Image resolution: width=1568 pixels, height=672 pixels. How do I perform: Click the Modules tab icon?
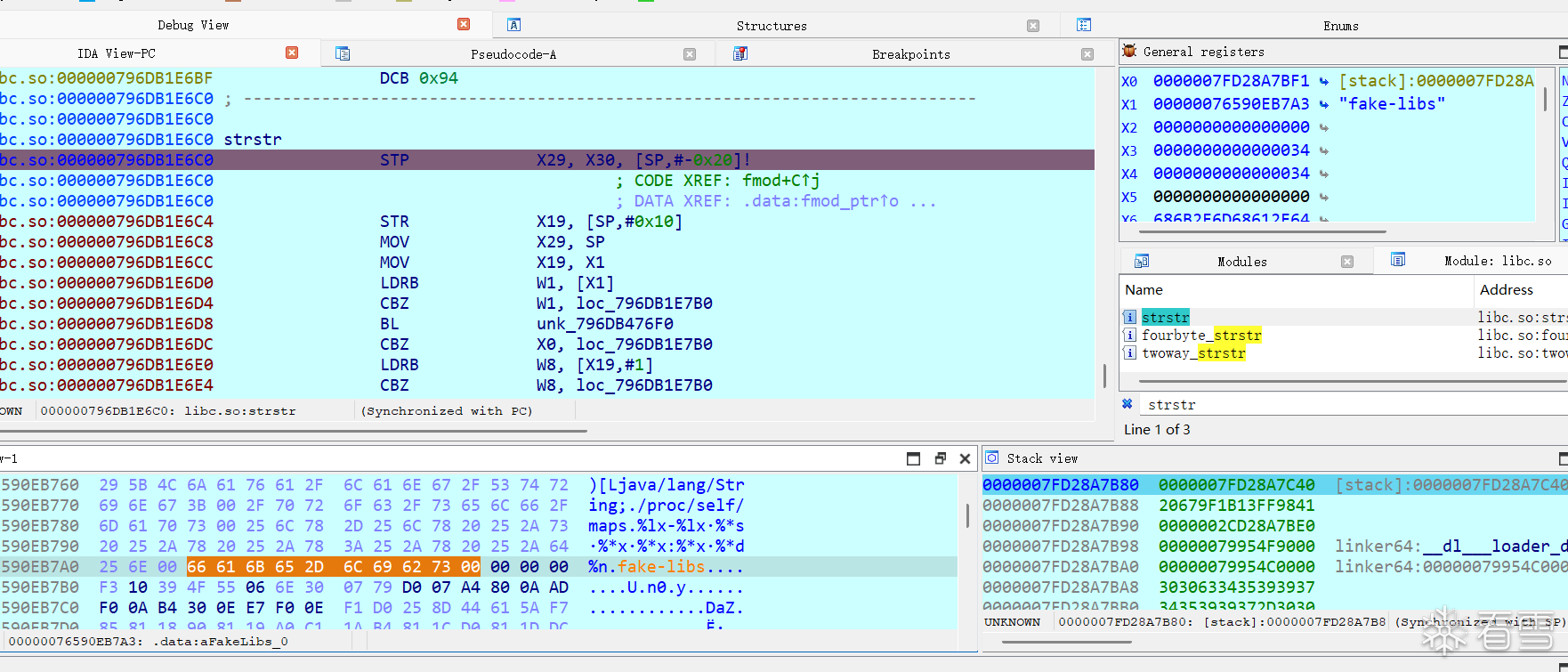click(x=1142, y=261)
